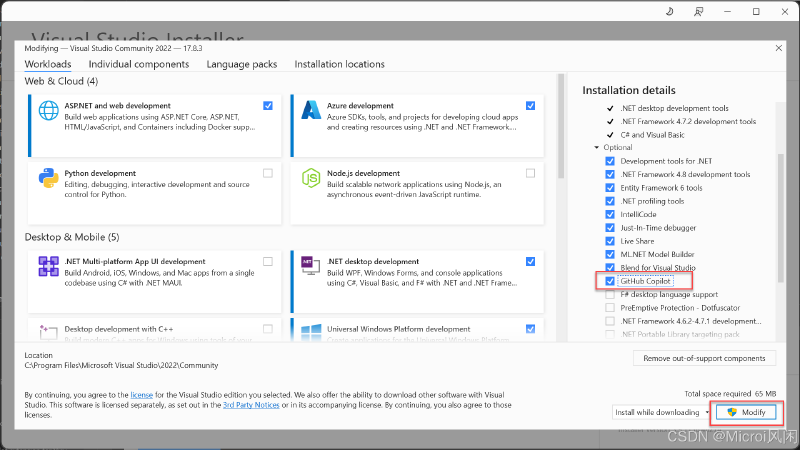Click the Modify button
The height and width of the screenshot is (450, 800).
(x=746, y=412)
